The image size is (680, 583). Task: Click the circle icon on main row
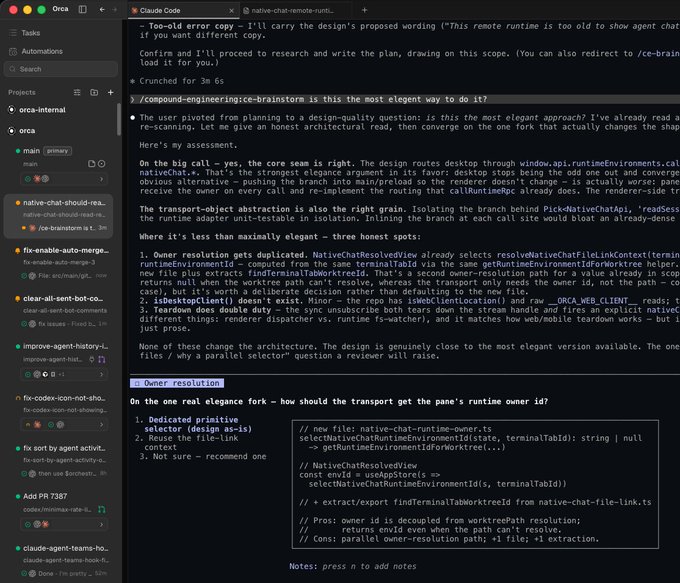[101, 164]
